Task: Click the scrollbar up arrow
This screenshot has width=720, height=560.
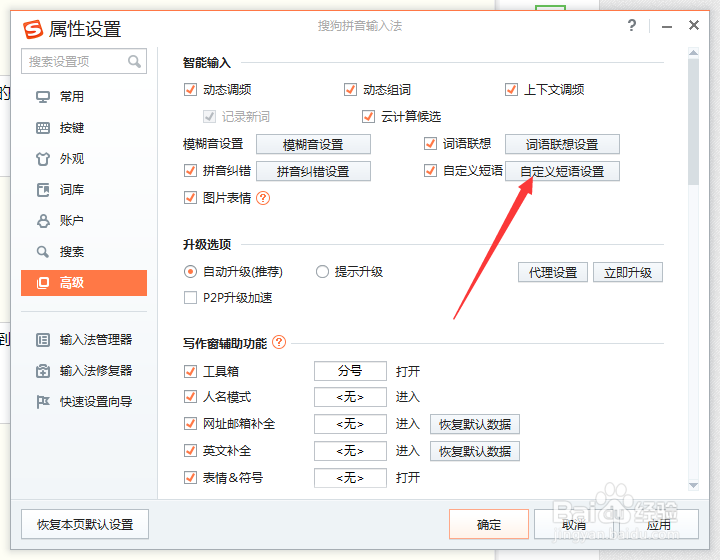Action: point(693,53)
